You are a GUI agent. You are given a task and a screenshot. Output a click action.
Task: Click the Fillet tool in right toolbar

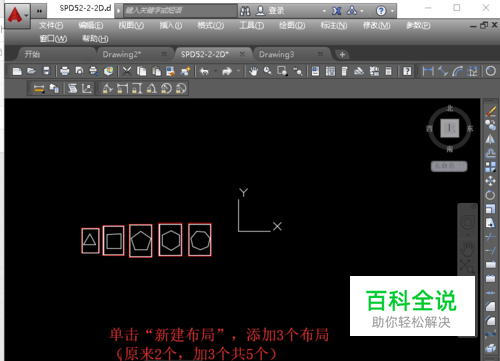[x=490, y=320]
